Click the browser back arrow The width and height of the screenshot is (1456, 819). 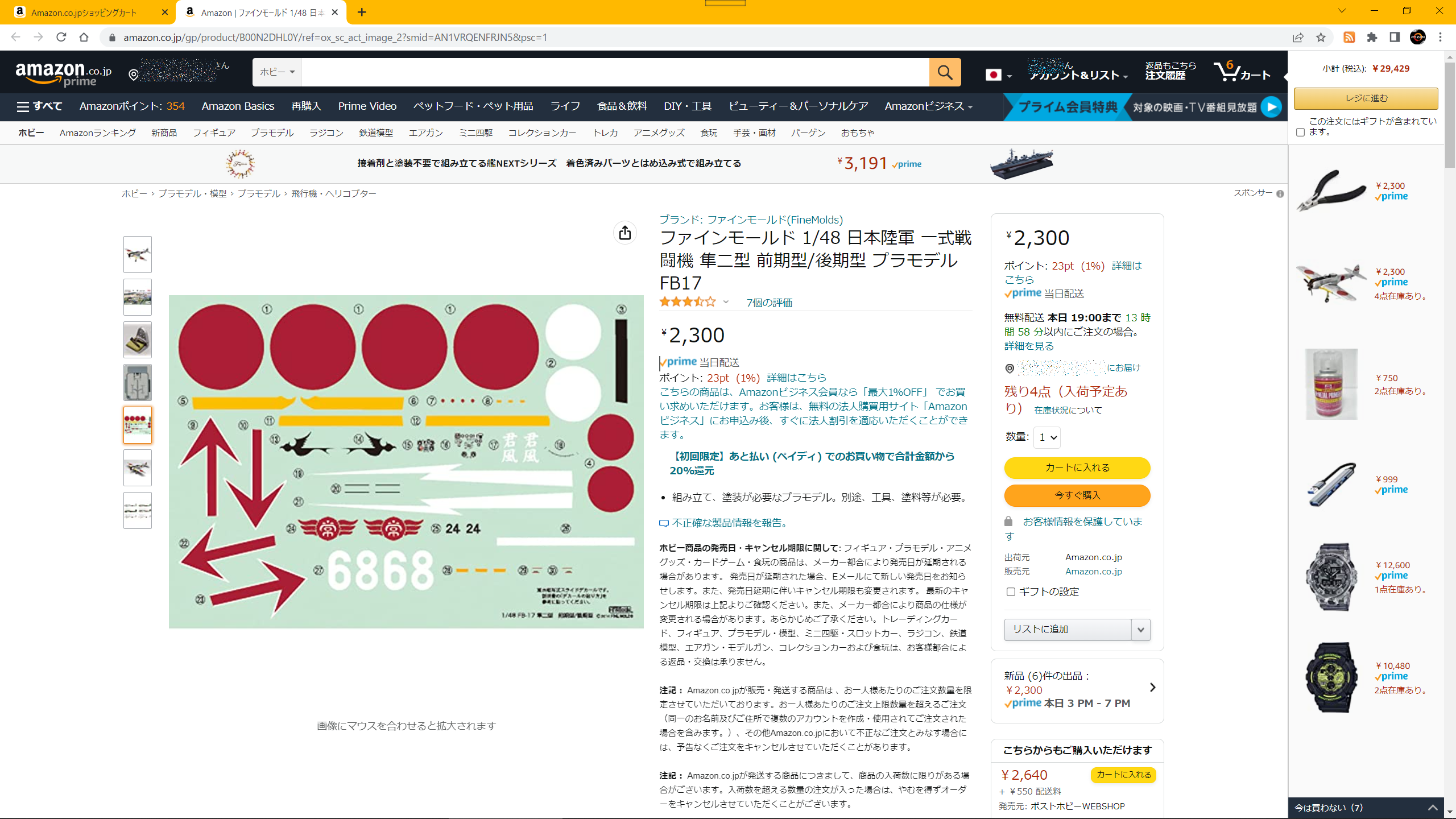click(x=15, y=37)
